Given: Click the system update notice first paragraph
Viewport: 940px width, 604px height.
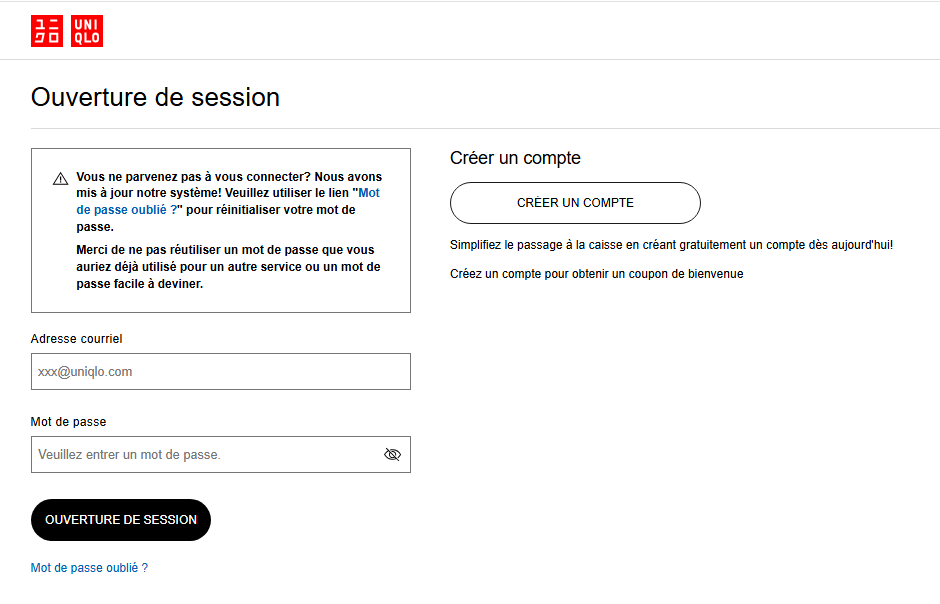Looking at the screenshot, I should (x=229, y=202).
